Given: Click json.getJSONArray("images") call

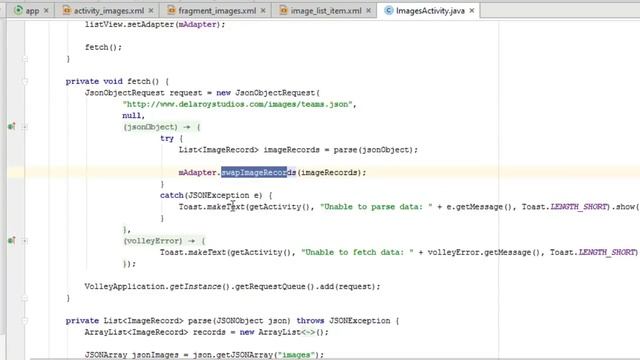Looking at the screenshot, I should 258,355.
